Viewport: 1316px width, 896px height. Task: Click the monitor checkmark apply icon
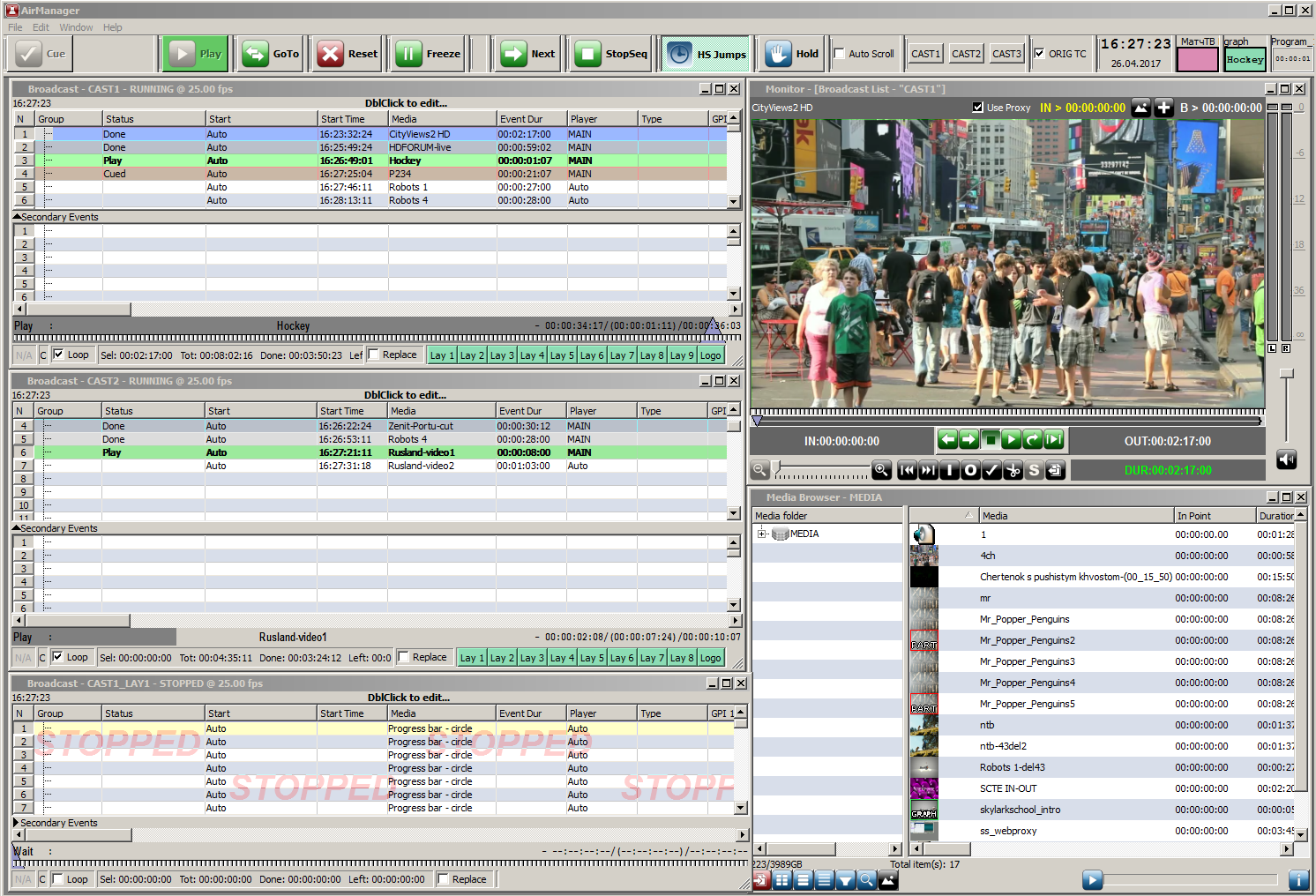point(991,470)
